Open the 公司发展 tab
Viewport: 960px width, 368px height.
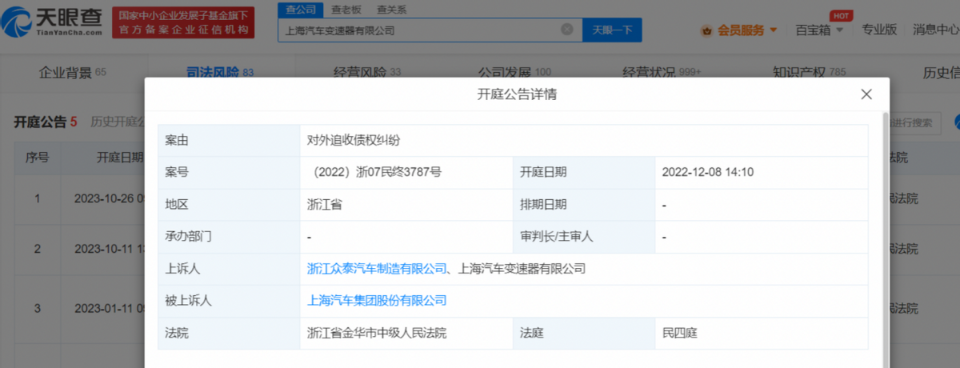point(514,72)
